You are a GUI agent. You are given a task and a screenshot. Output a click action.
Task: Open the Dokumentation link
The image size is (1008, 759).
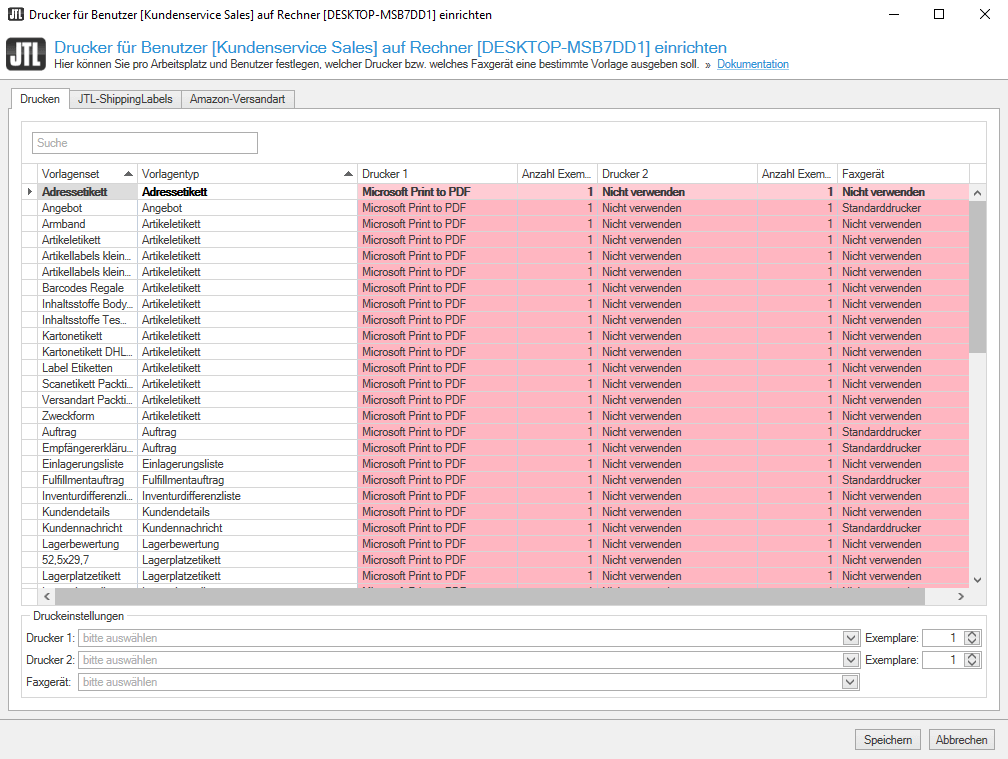(752, 65)
